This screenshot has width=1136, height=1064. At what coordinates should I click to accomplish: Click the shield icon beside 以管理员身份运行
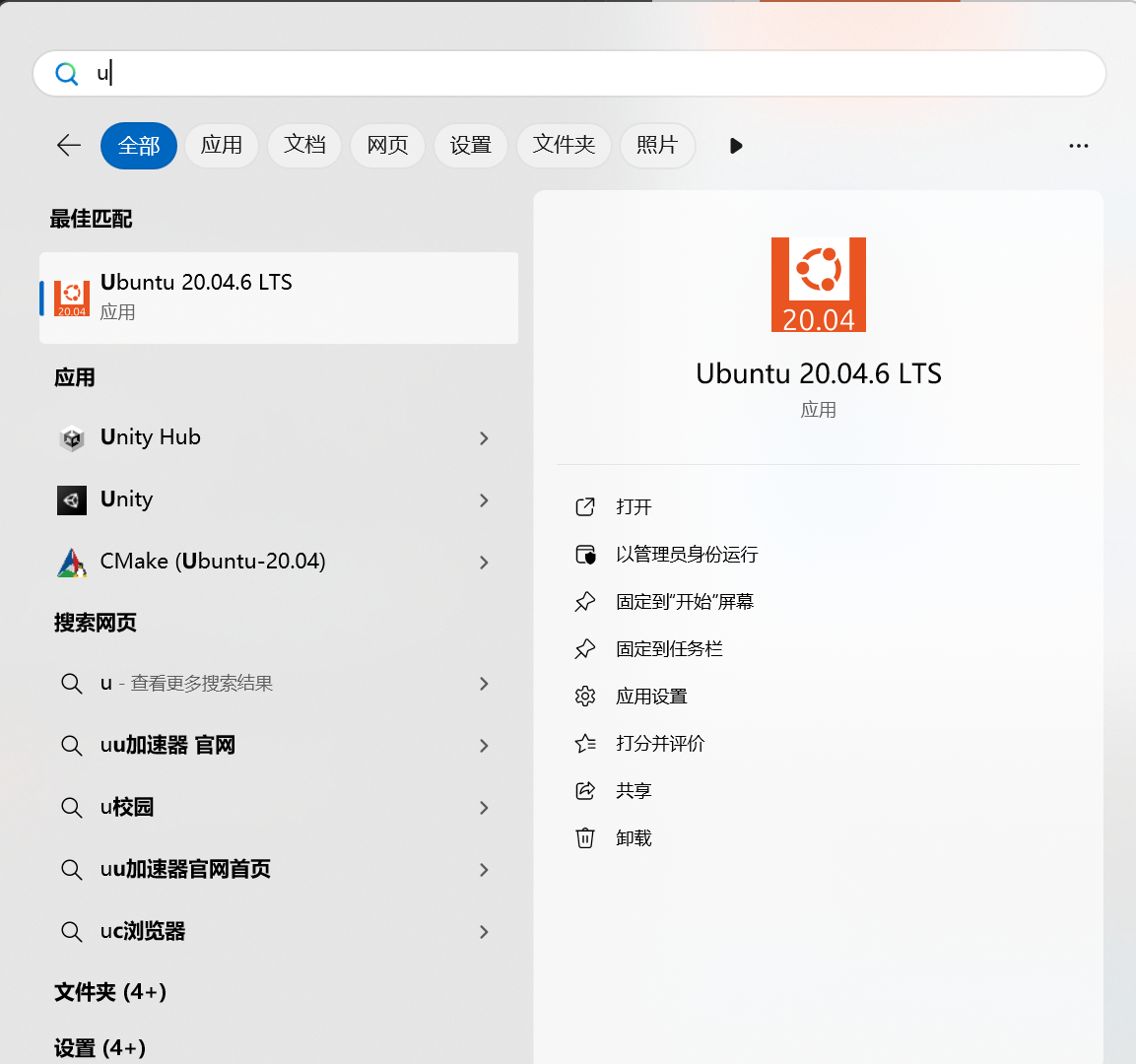[x=585, y=554]
